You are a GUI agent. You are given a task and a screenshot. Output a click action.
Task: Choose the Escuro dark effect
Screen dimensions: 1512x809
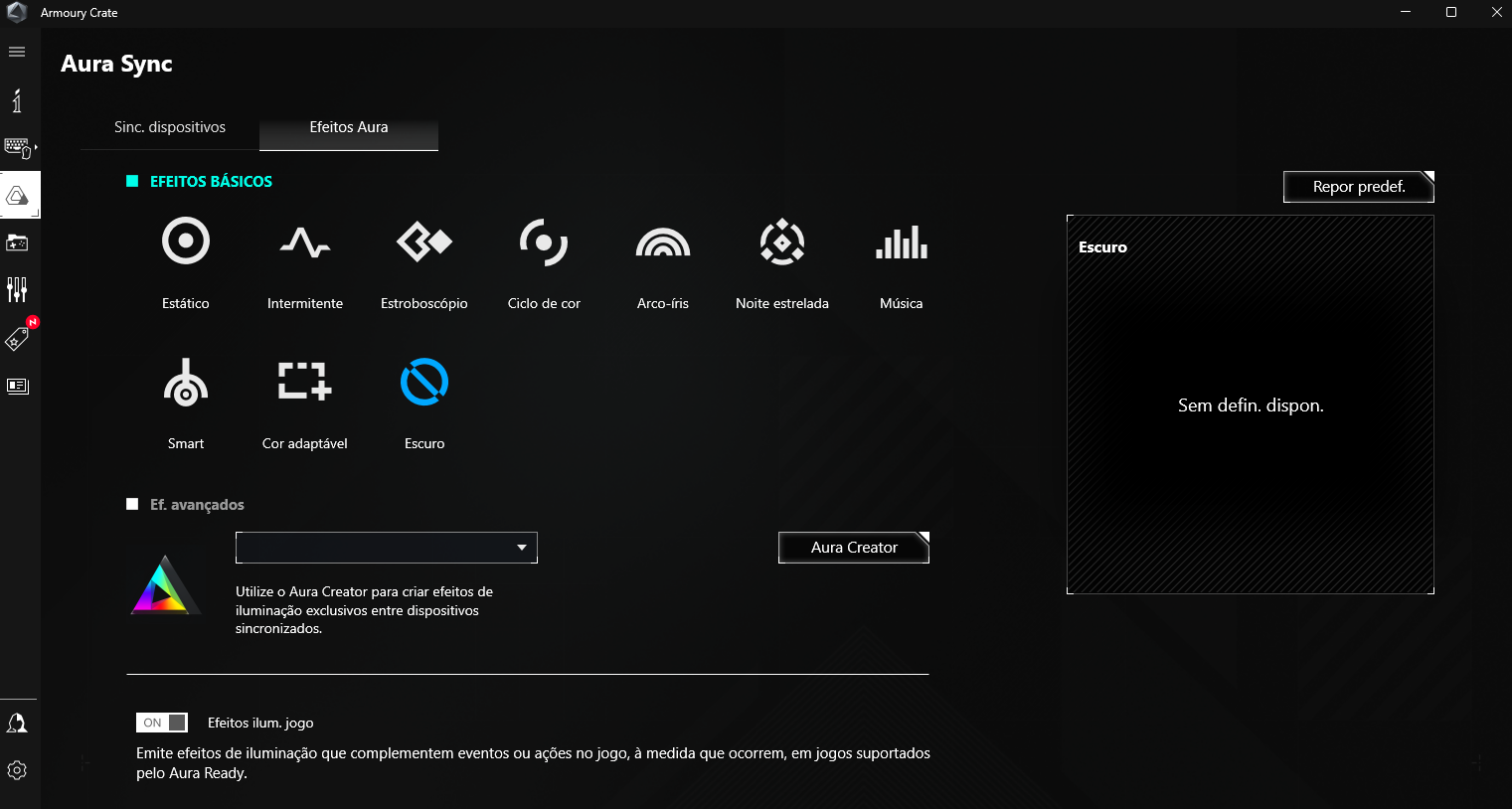point(424,382)
